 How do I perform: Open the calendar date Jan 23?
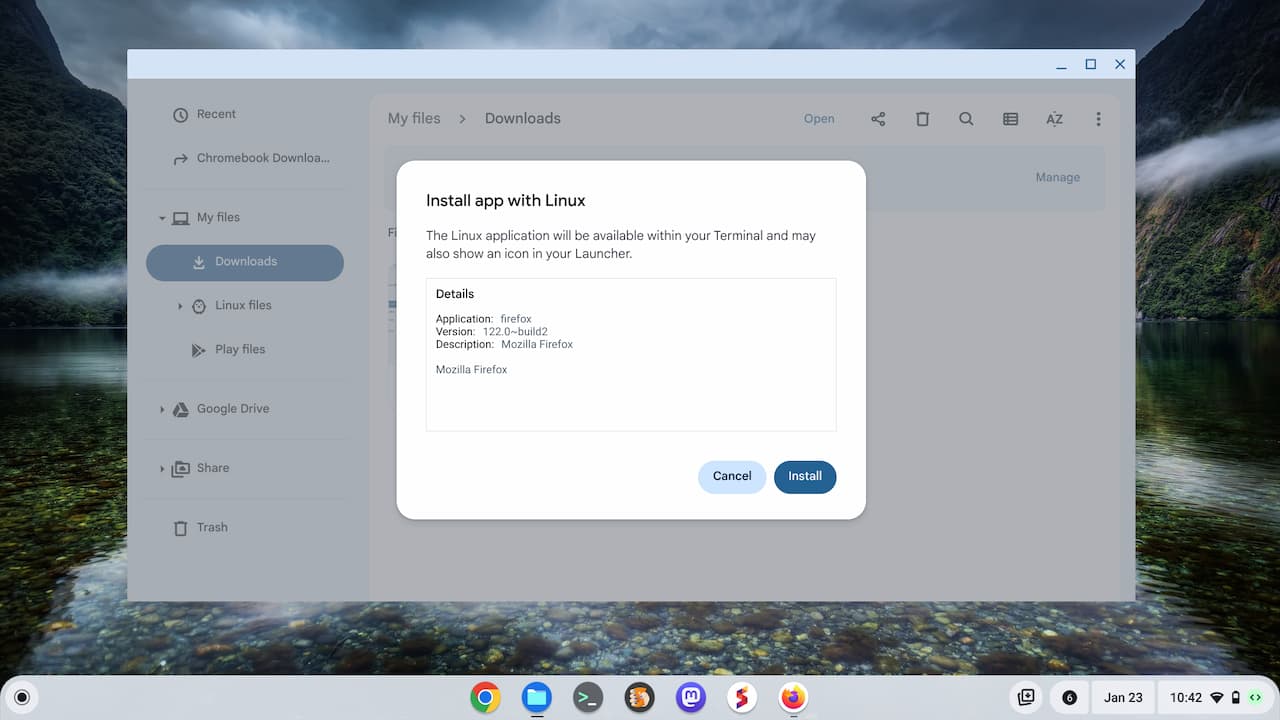tap(1123, 697)
